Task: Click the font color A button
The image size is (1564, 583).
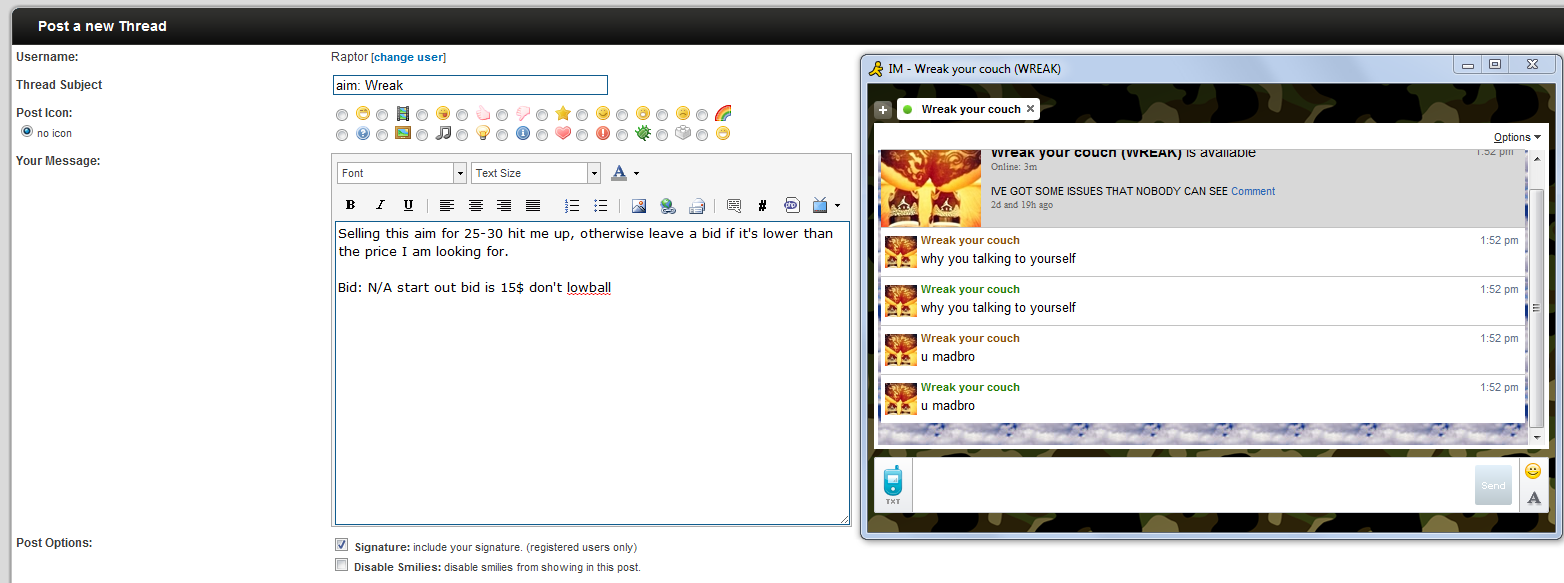Action: coord(619,173)
